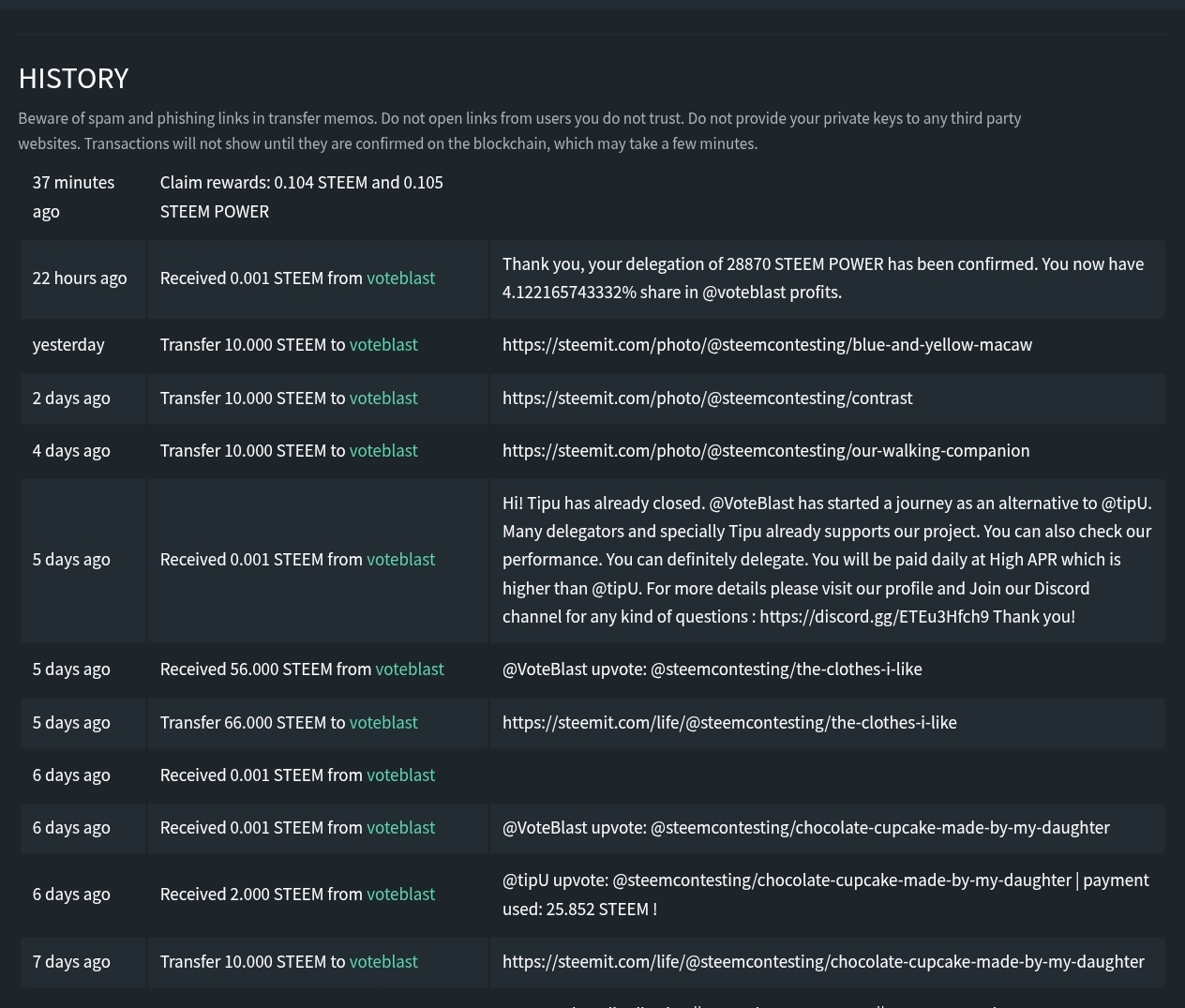Click the blue-and-yellow-macaw memo URL
This screenshot has height=1008, width=1185.
click(x=767, y=345)
